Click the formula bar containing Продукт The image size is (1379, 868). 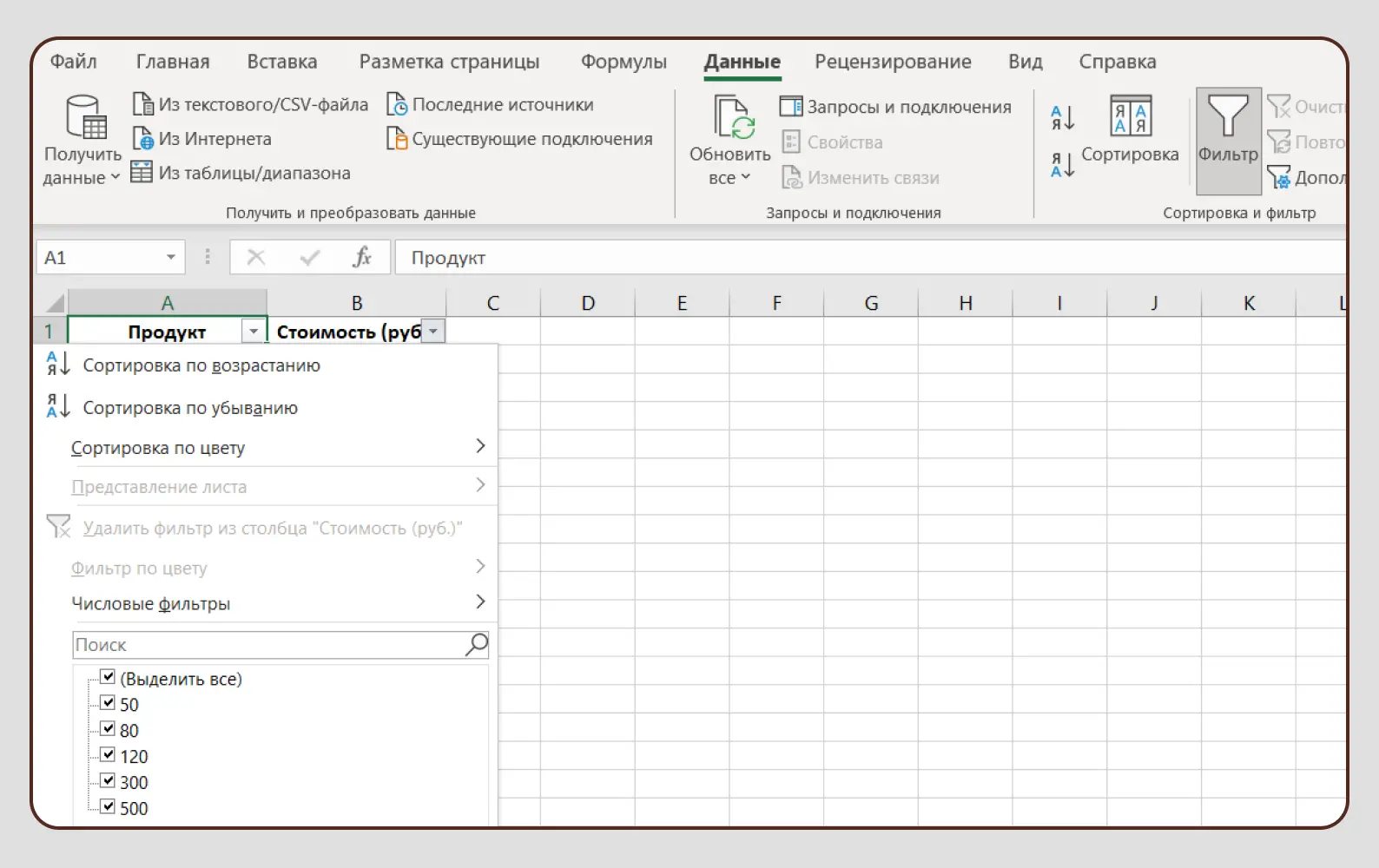click(871, 257)
